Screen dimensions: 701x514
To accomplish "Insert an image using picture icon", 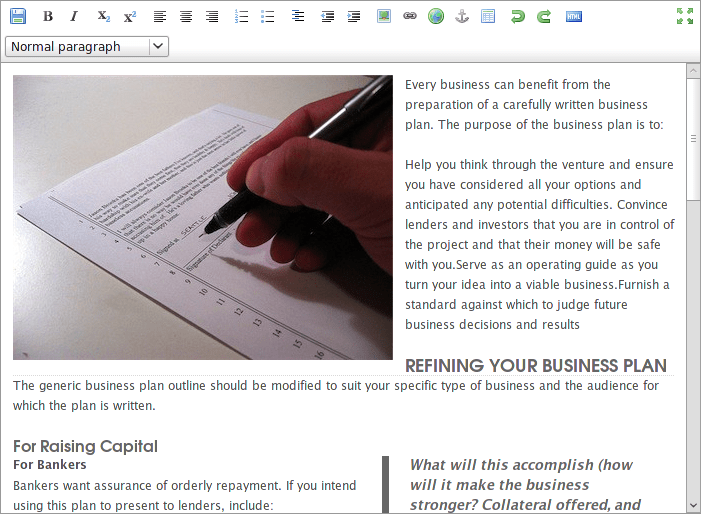I will point(384,17).
